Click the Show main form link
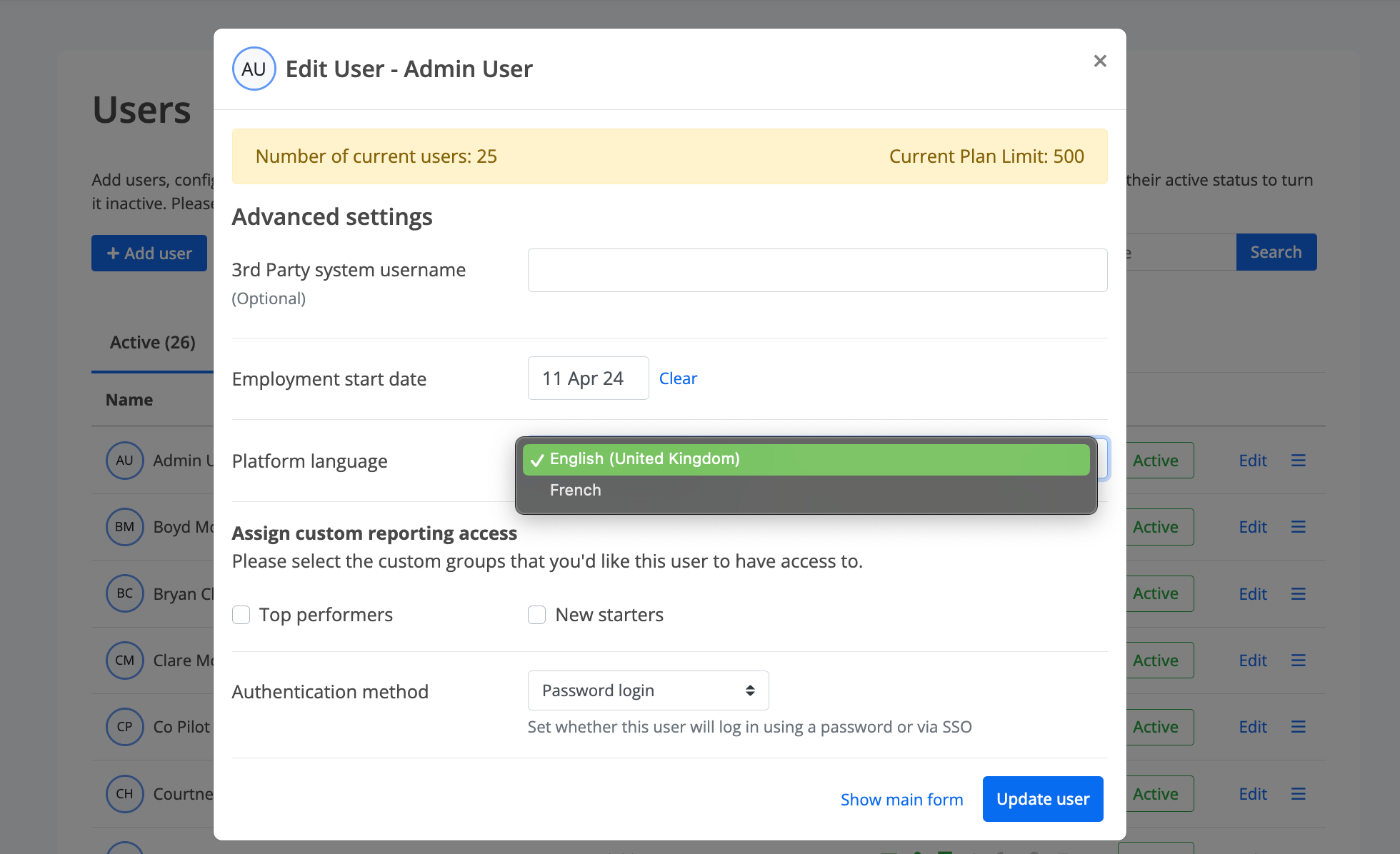1400x854 pixels. 902,798
